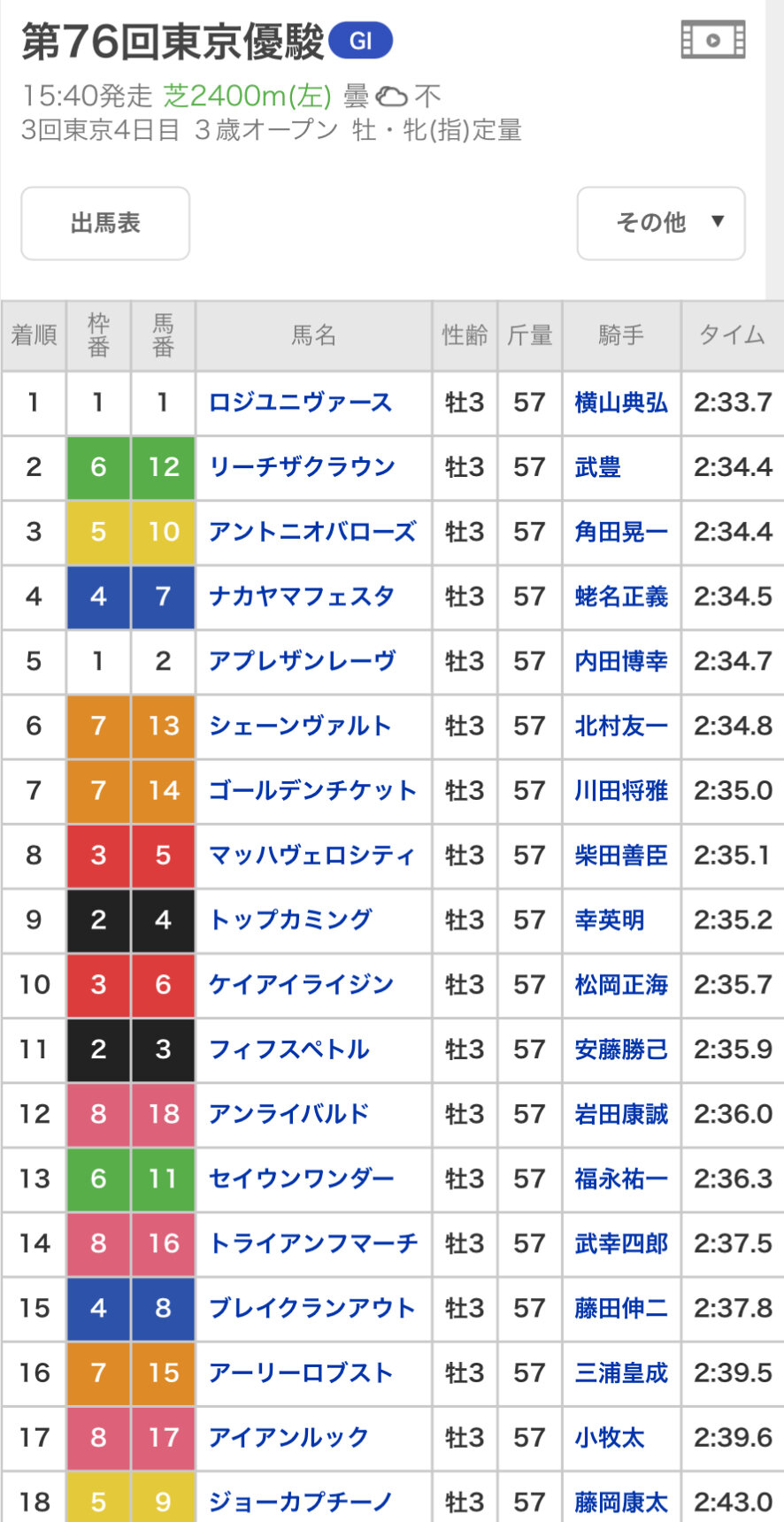Open horse アントニオバローズ page
784x1522 pixels.
coord(312,532)
